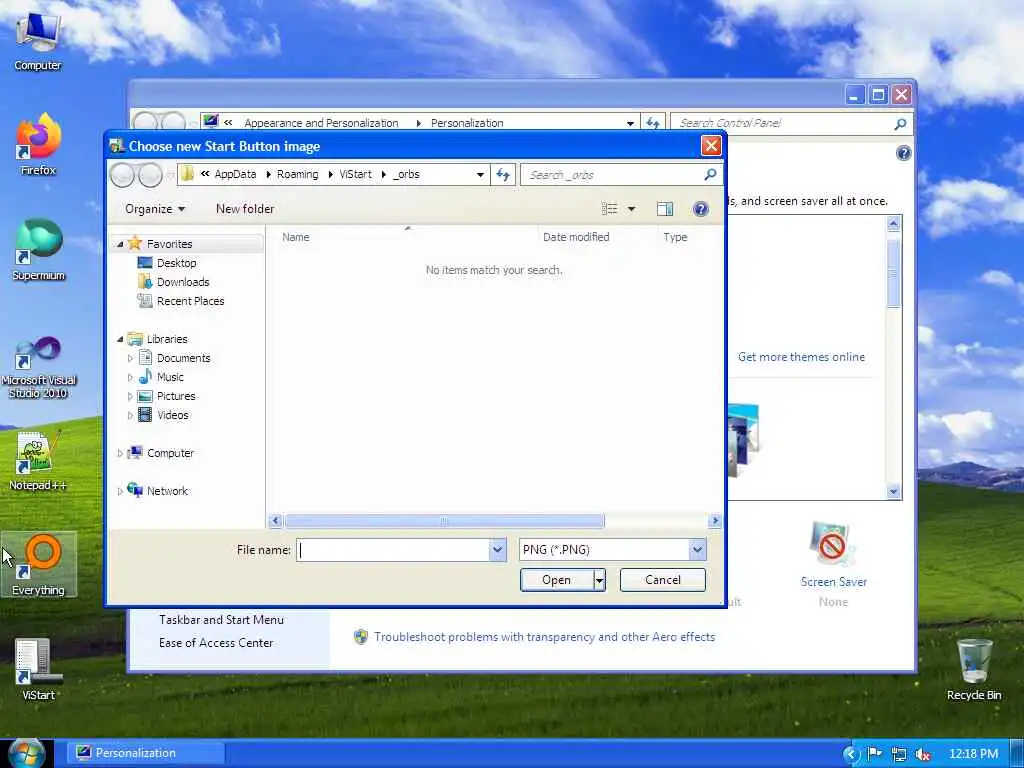The height and width of the screenshot is (768, 1024).
Task: Open Ease of Access Center link
Action: coord(216,643)
